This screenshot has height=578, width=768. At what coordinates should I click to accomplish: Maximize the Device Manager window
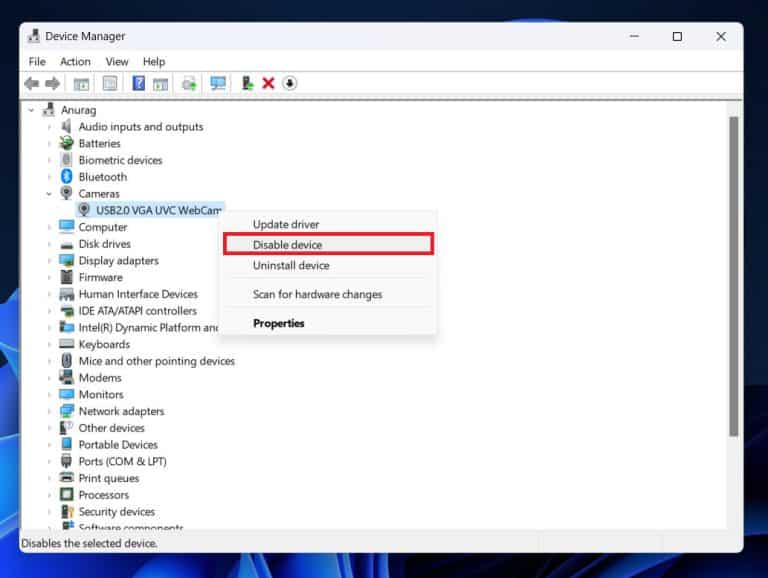677,37
